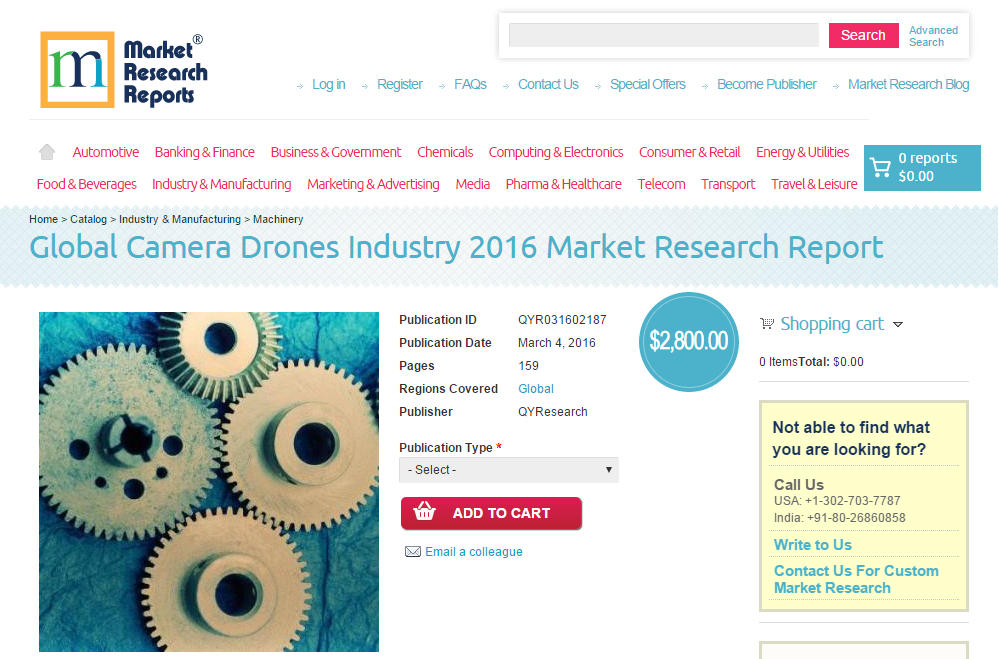Screen dimensions: 999x659
Task: Click Catalog in breadcrumb
Action: pyautogui.click(x=89, y=219)
